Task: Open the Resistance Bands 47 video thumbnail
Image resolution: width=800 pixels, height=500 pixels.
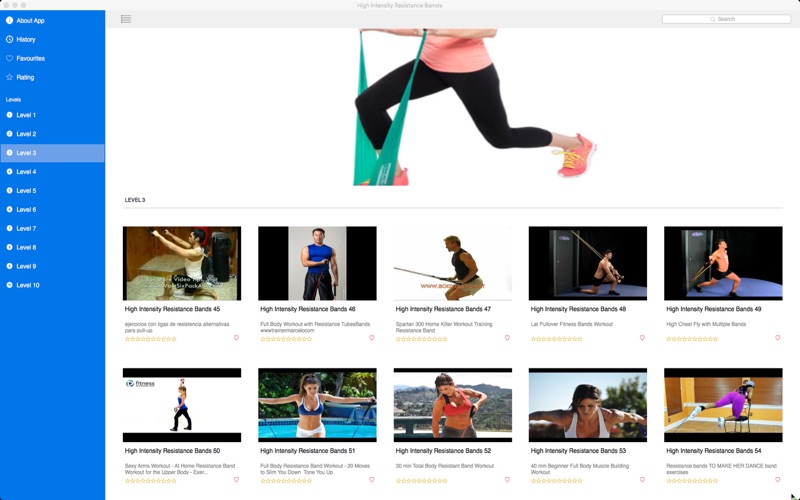Action: point(453,263)
